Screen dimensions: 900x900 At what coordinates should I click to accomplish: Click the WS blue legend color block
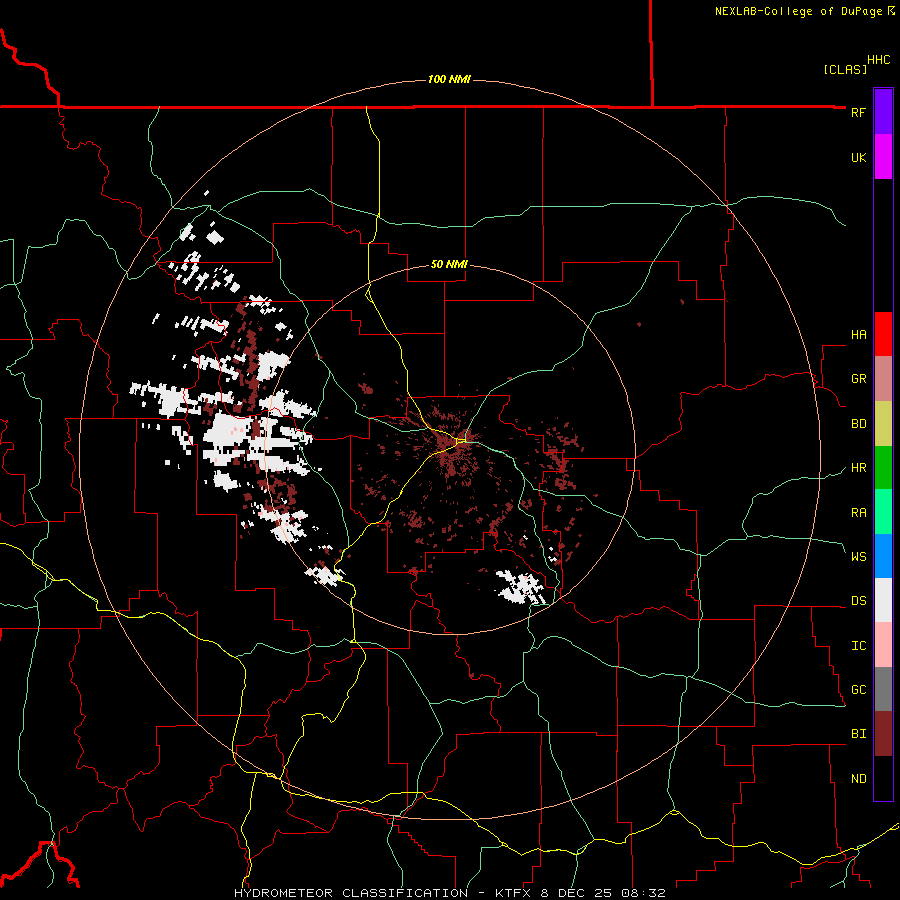coord(883,556)
